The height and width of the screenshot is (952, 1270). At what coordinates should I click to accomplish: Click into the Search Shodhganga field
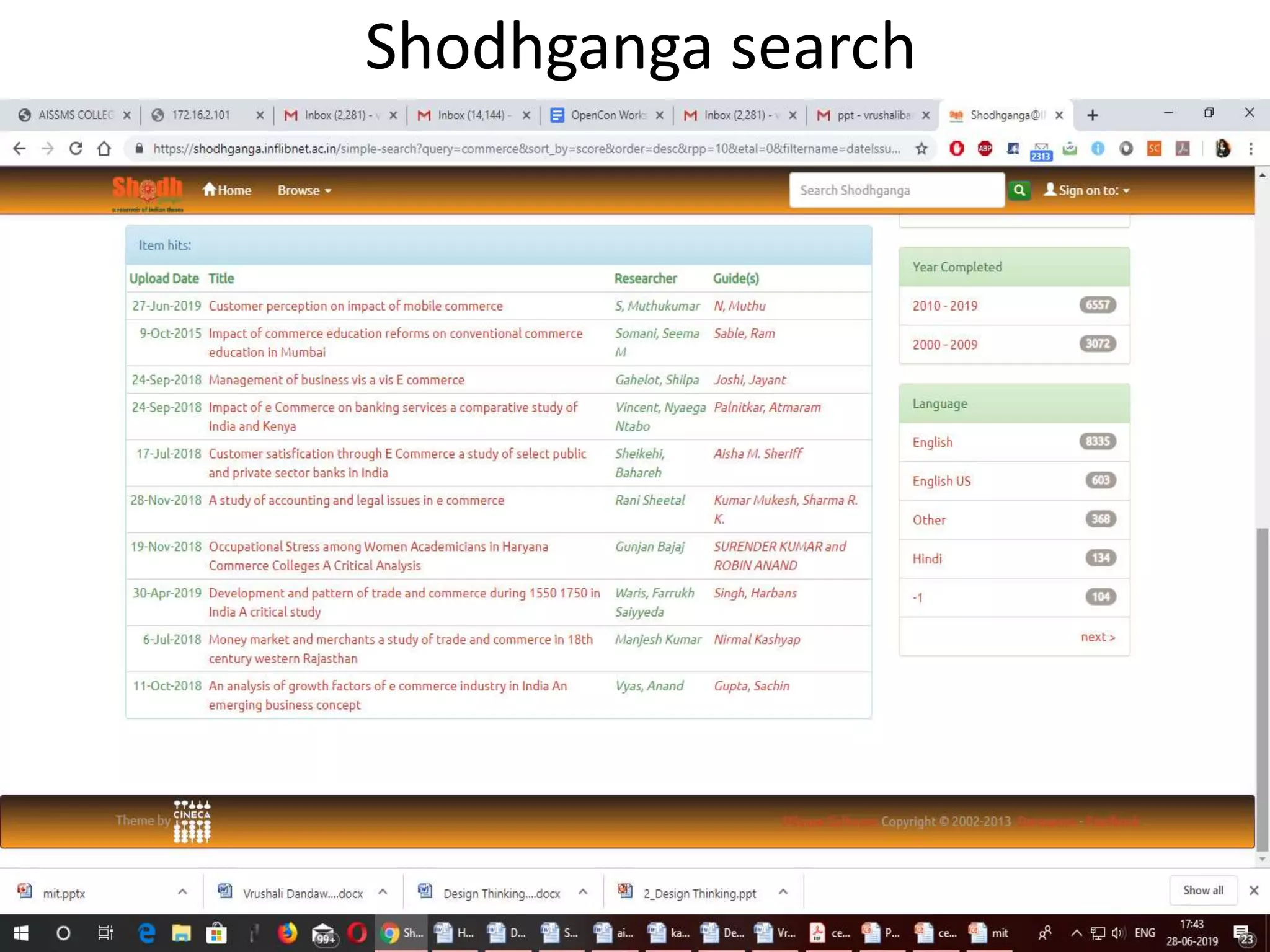coord(897,190)
